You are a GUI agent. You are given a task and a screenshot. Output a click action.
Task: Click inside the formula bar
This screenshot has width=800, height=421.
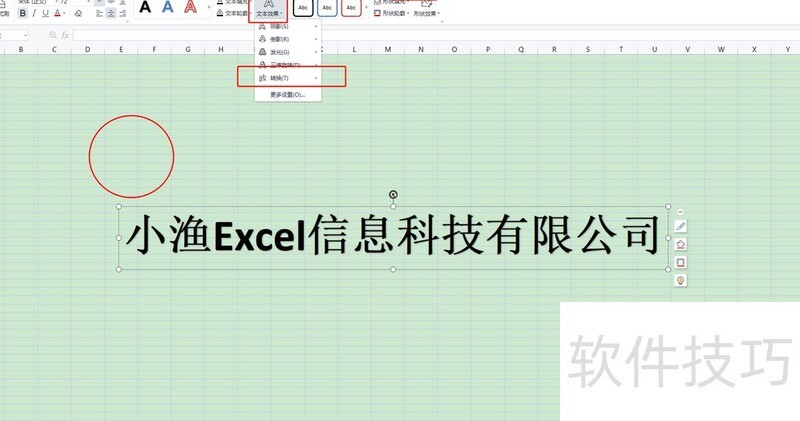point(436,35)
